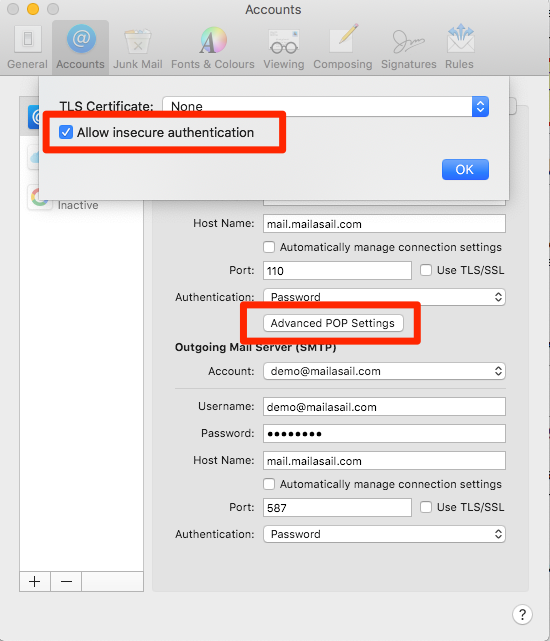Open the SMTP Authentication Password dropdown
Screen dimensions: 550x641
pyautogui.click(x=384, y=534)
